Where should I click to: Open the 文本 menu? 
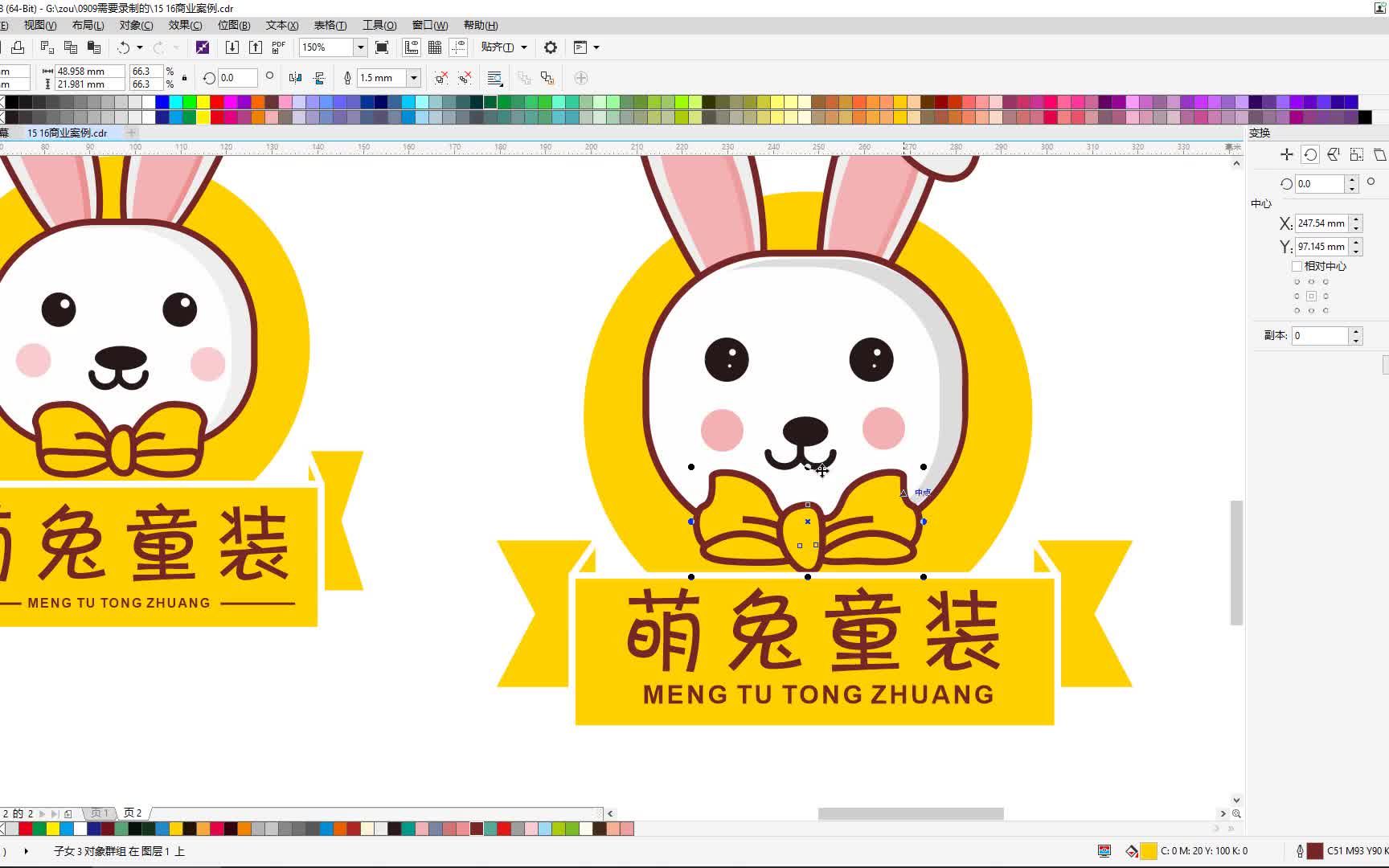[282, 25]
